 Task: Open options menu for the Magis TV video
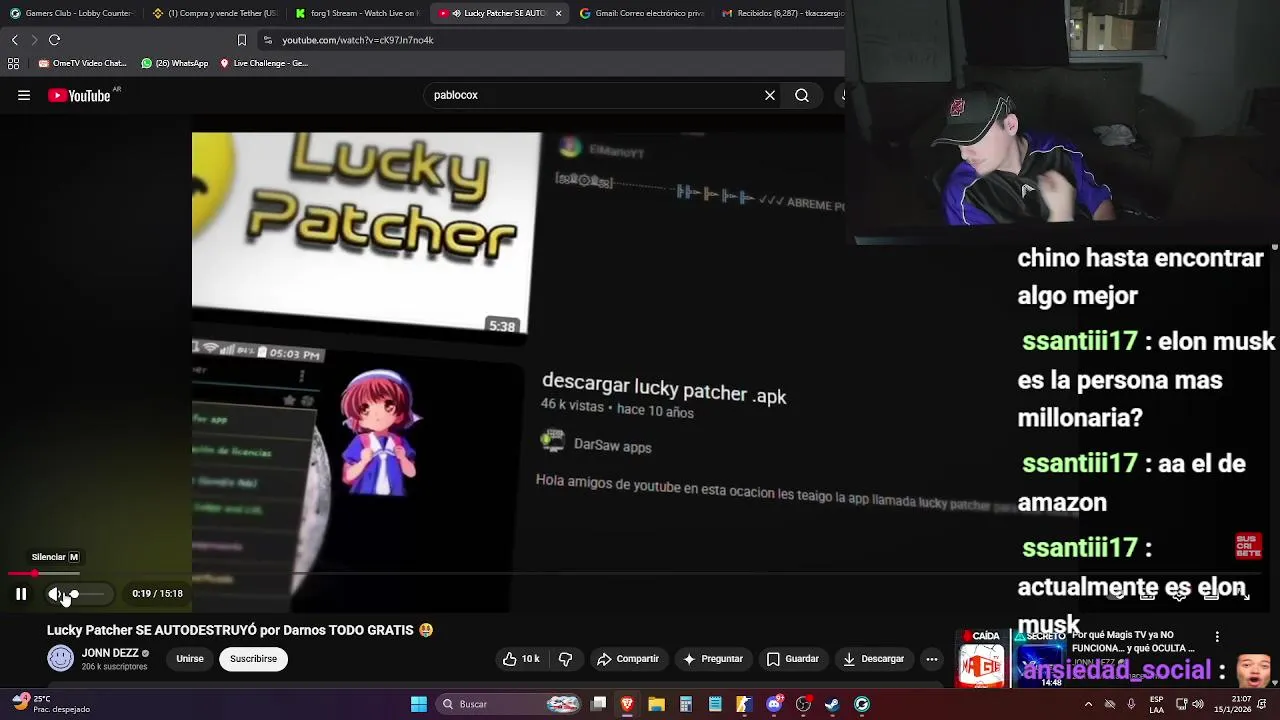(x=1217, y=637)
